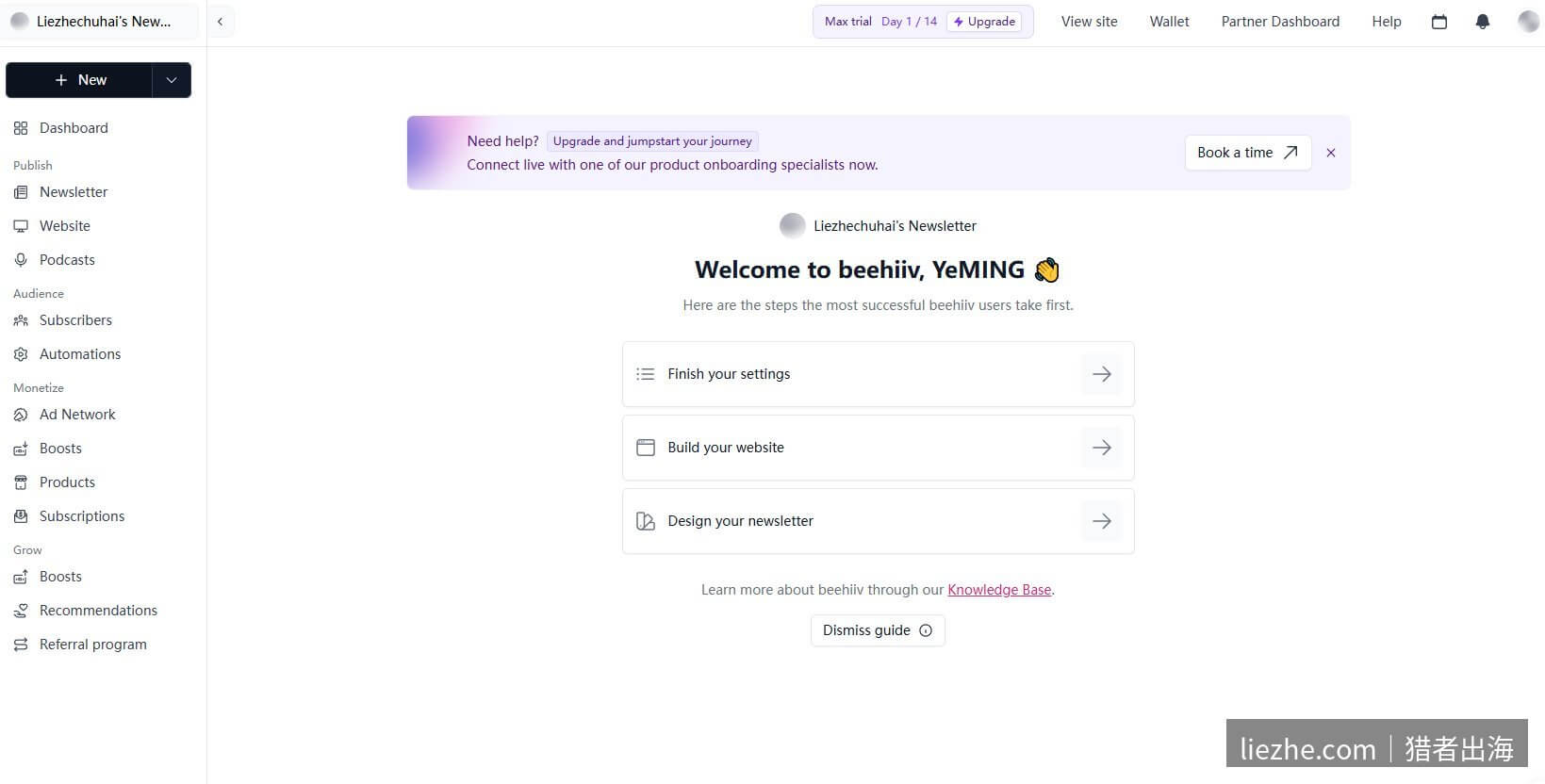Open Partner Dashboard
The height and width of the screenshot is (784, 1545).
click(x=1280, y=22)
